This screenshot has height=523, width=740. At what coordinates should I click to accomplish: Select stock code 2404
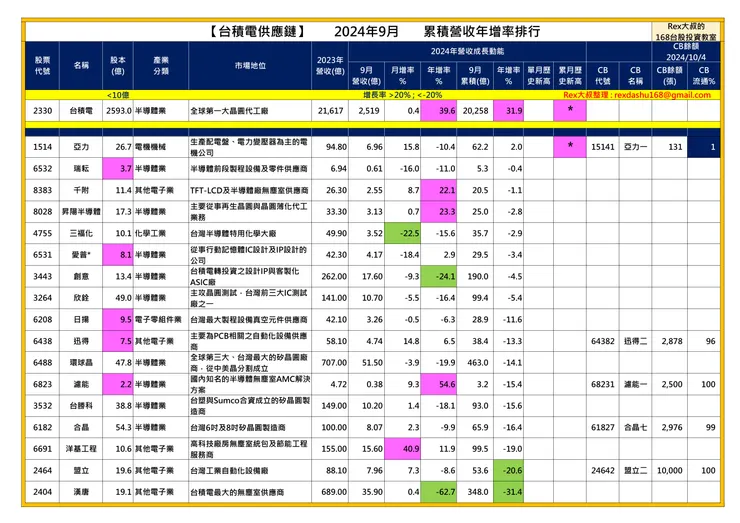point(42,492)
